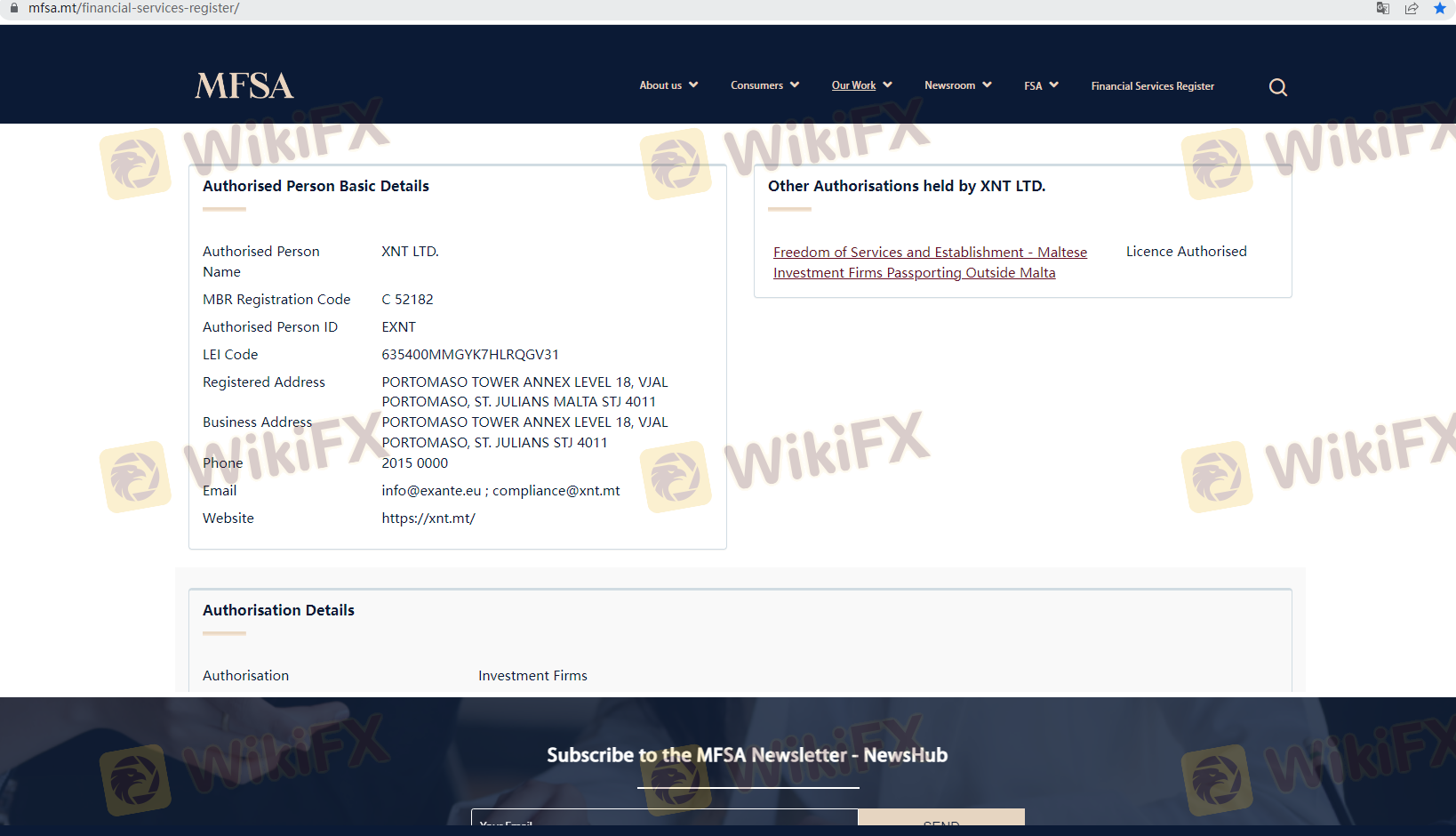
Task: Click the newsletter email input field
Action: coord(664,818)
